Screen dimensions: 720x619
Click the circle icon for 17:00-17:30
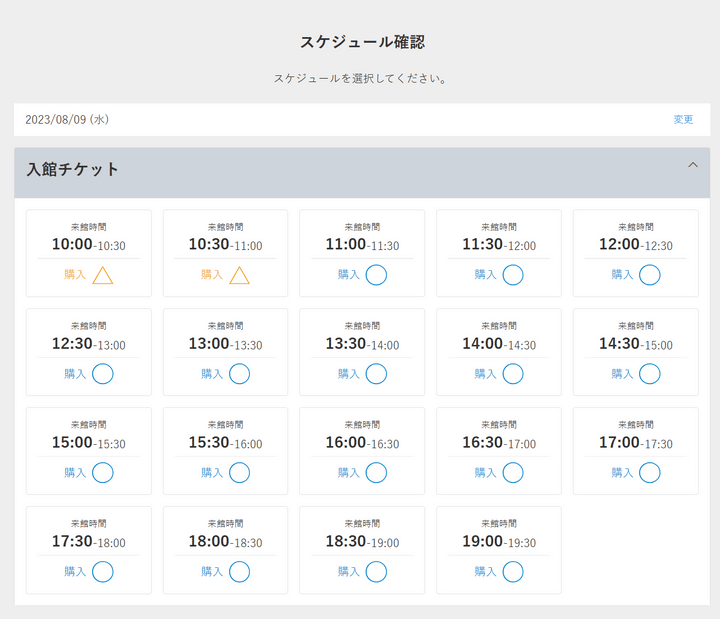pos(649,472)
